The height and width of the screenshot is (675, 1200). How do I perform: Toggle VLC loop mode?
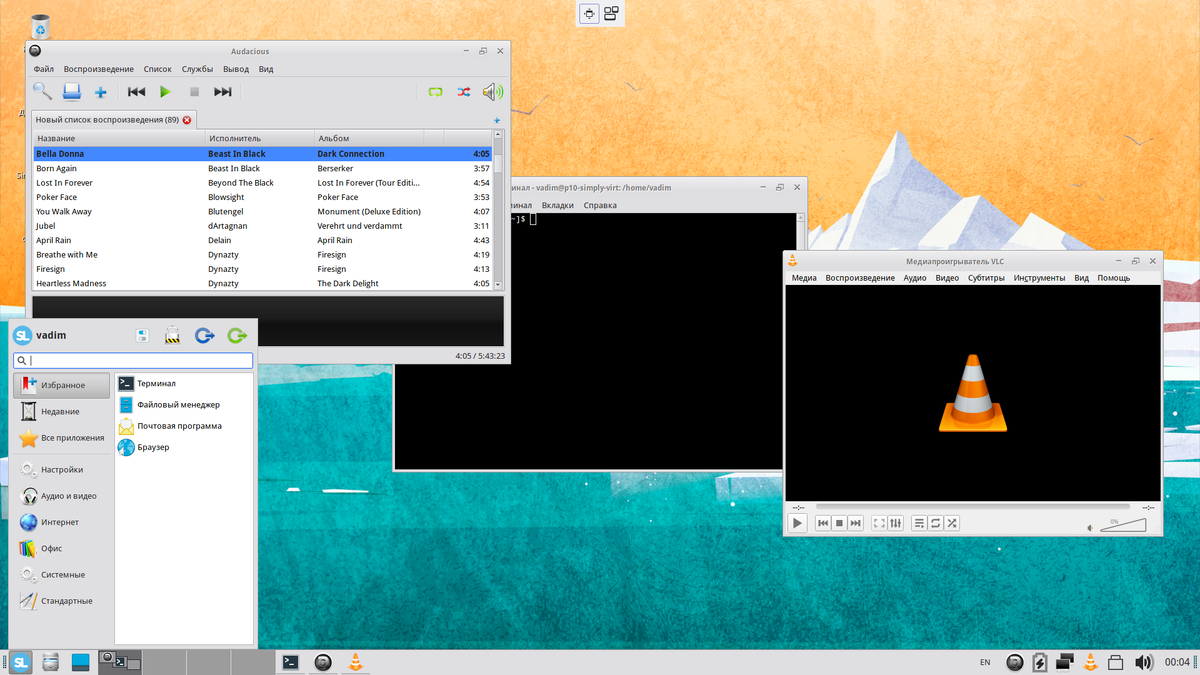935,523
